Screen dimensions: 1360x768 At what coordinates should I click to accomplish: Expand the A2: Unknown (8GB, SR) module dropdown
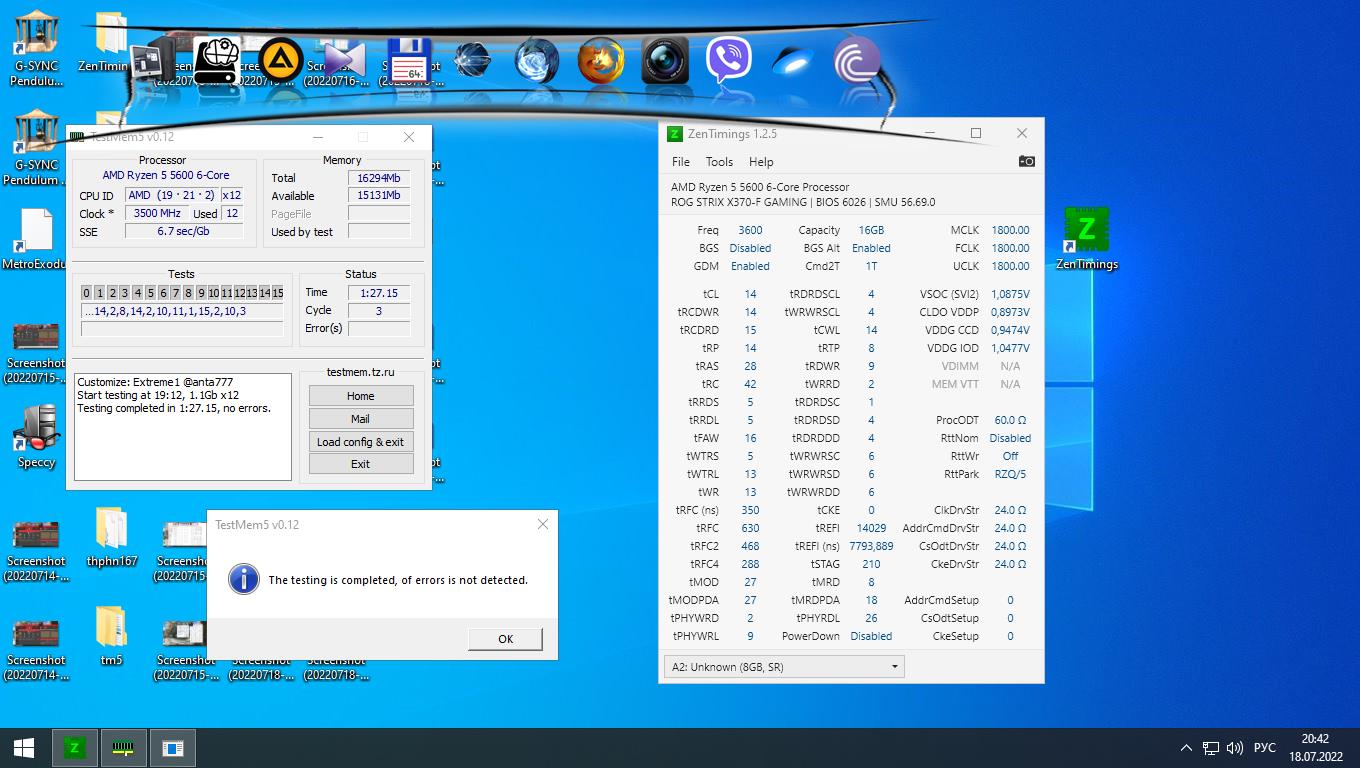click(784, 667)
